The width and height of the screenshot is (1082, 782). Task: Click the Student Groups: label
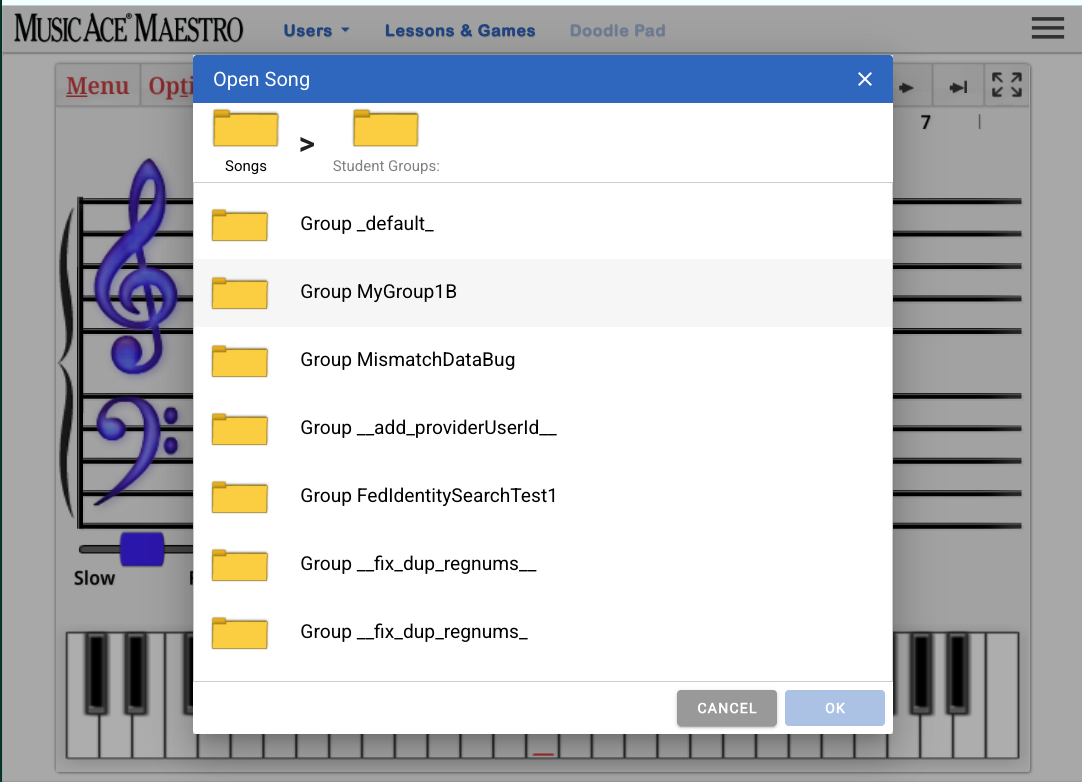point(386,166)
